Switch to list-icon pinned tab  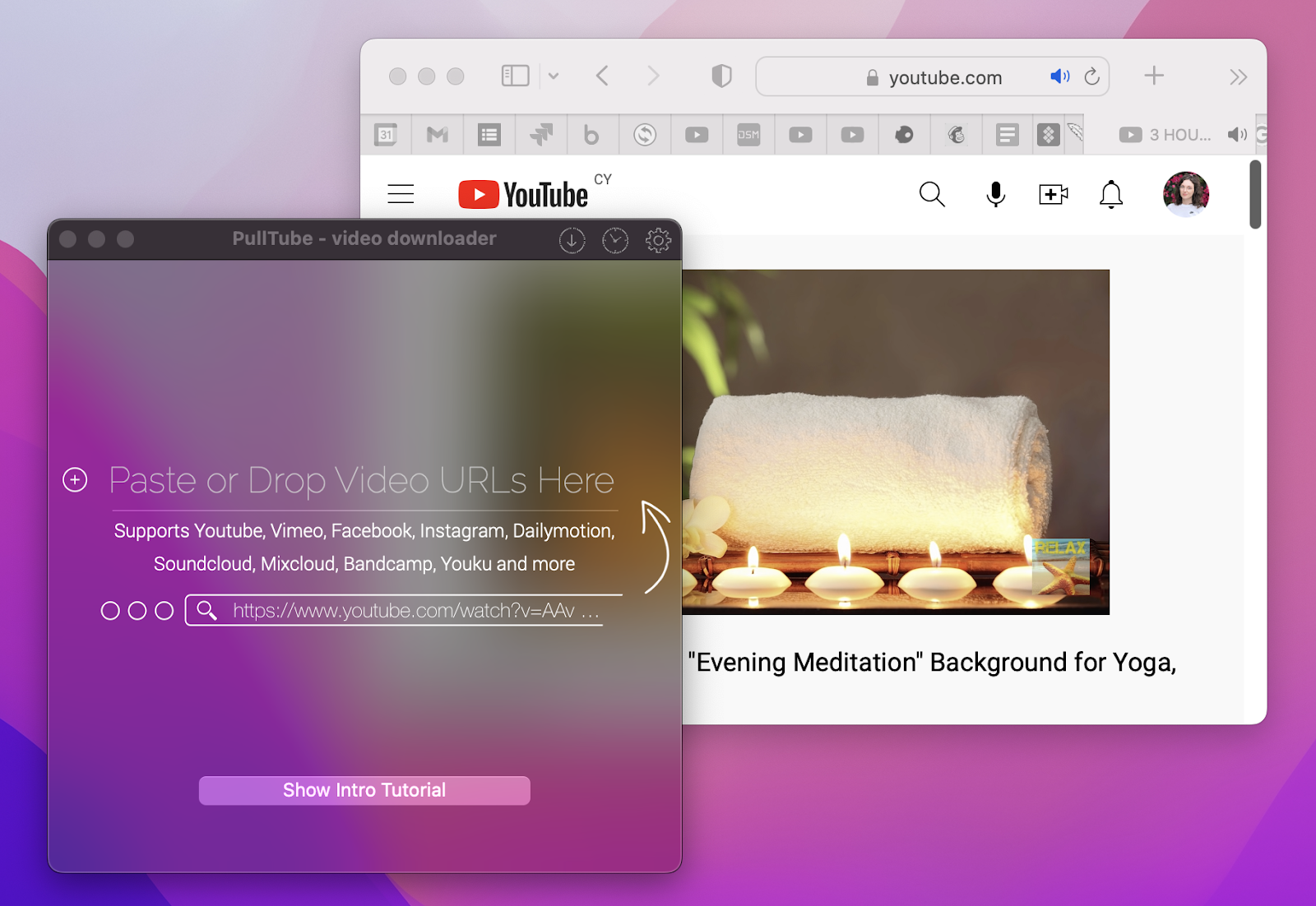click(489, 135)
